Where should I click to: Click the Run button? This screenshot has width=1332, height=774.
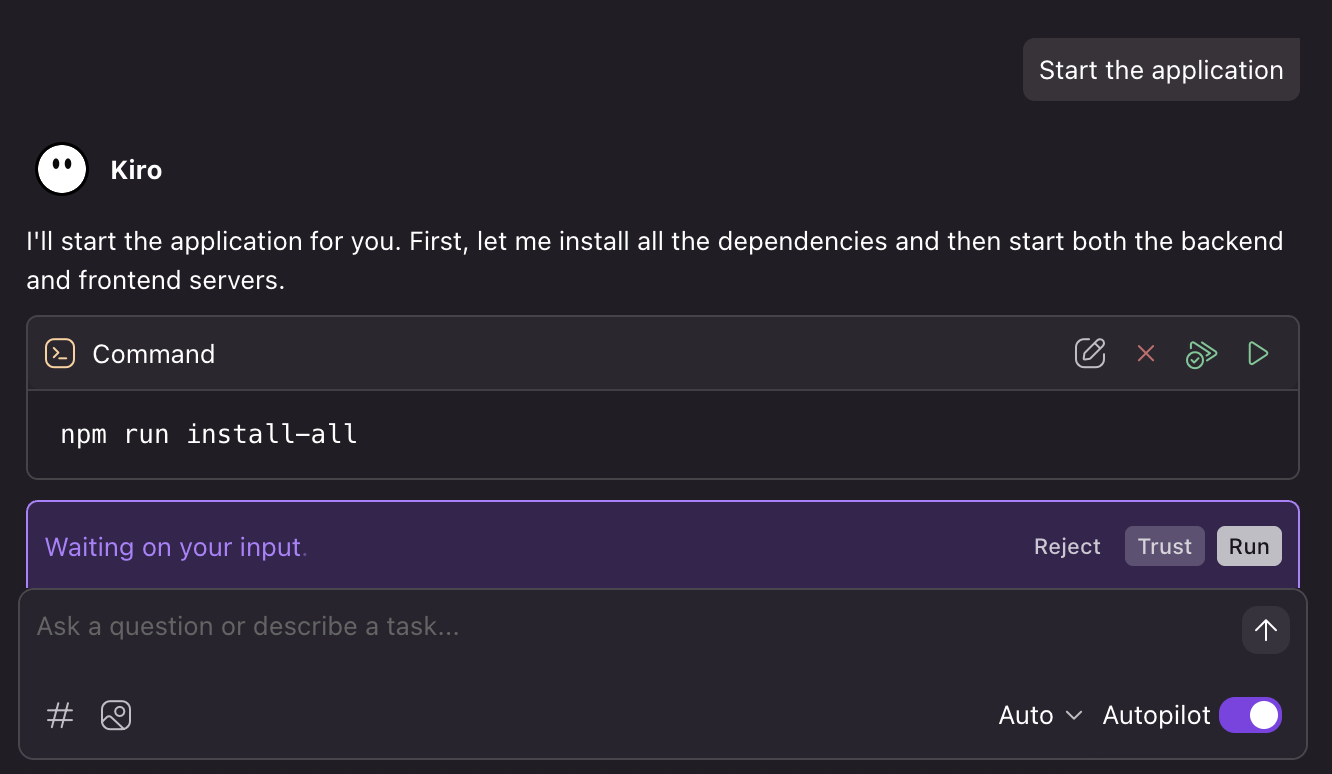pos(1249,546)
